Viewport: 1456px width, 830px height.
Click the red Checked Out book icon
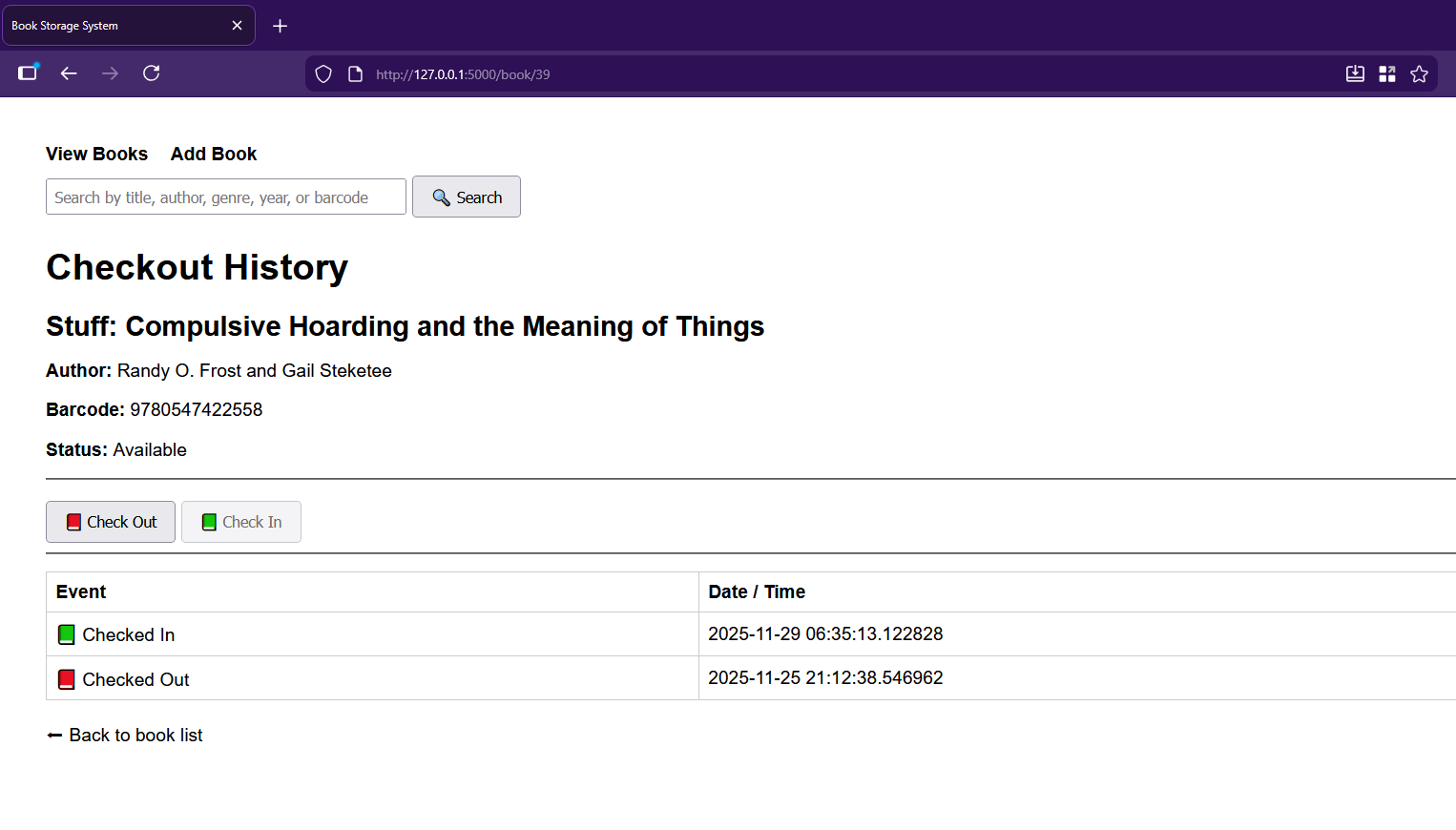tap(67, 679)
